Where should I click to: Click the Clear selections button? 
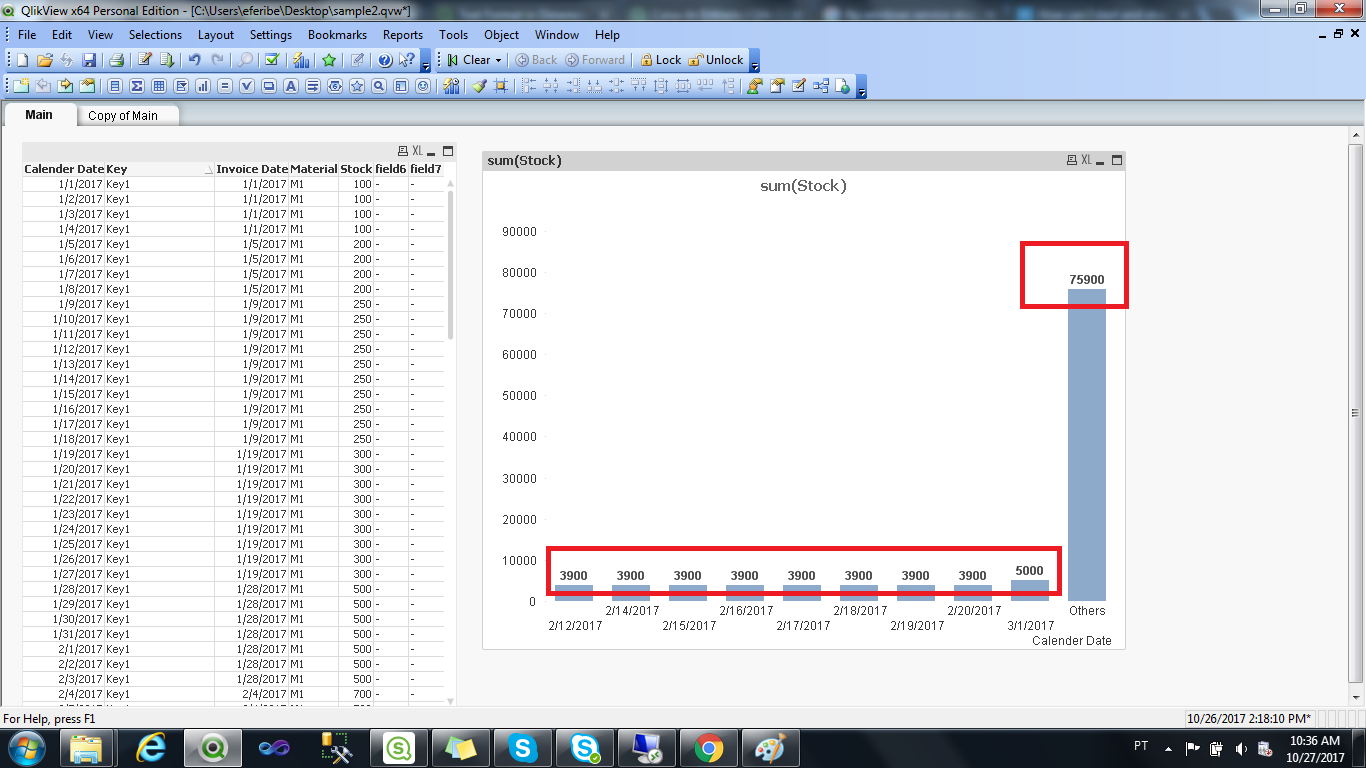[468, 60]
